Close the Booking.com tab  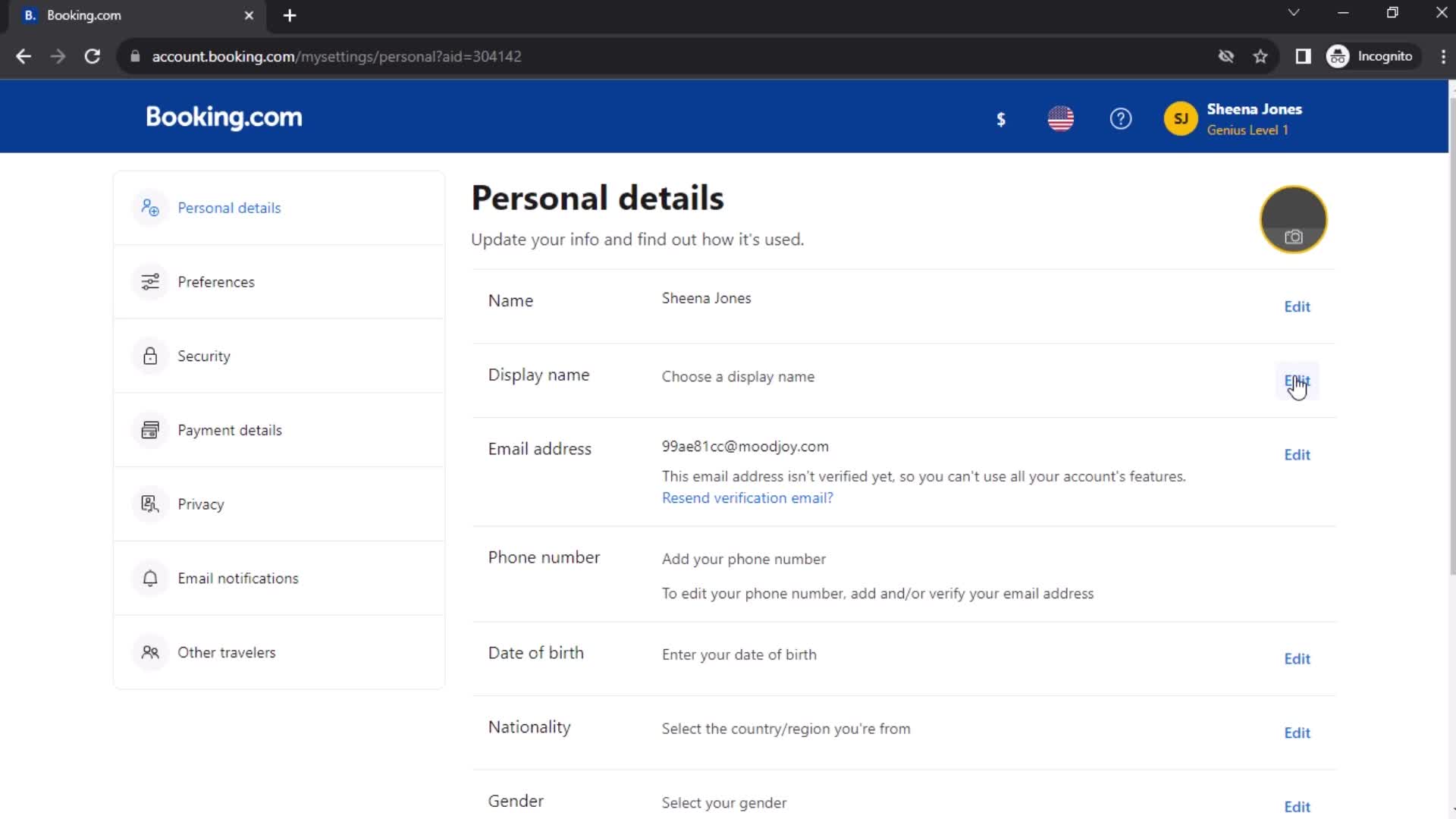tap(249, 15)
